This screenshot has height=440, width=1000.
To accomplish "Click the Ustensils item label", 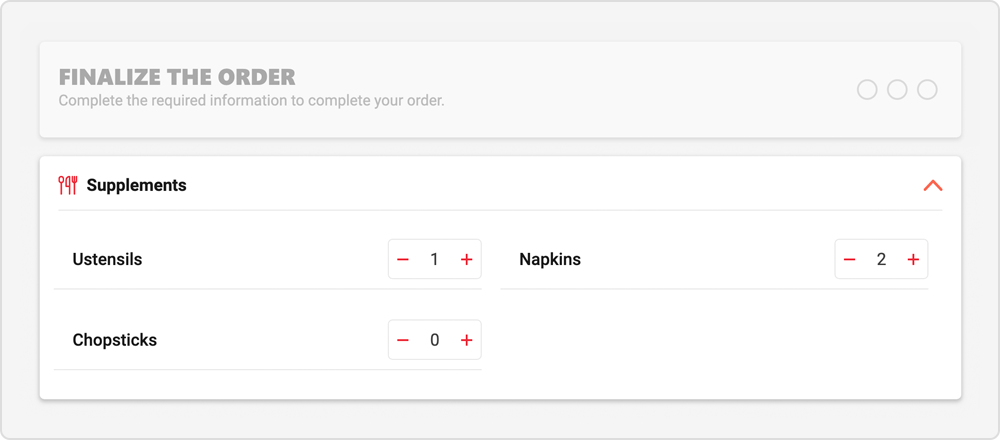I will point(107,260).
